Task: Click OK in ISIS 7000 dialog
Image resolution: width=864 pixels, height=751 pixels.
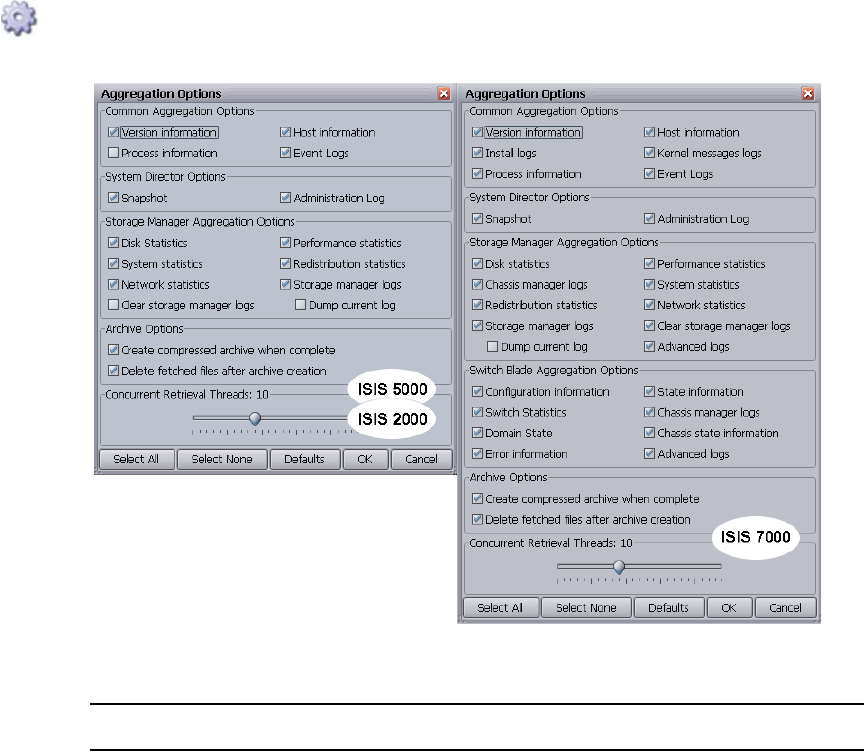Action: tap(730, 608)
